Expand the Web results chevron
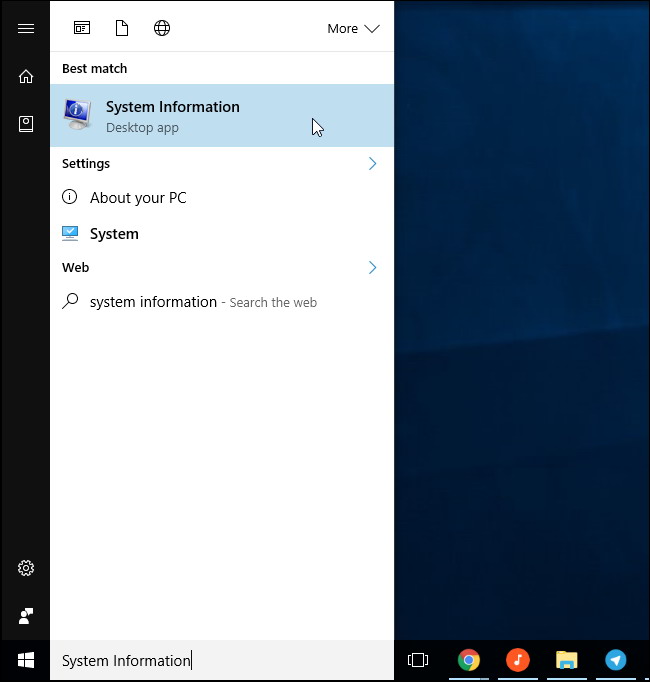The height and width of the screenshot is (682, 650). coord(372,267)
